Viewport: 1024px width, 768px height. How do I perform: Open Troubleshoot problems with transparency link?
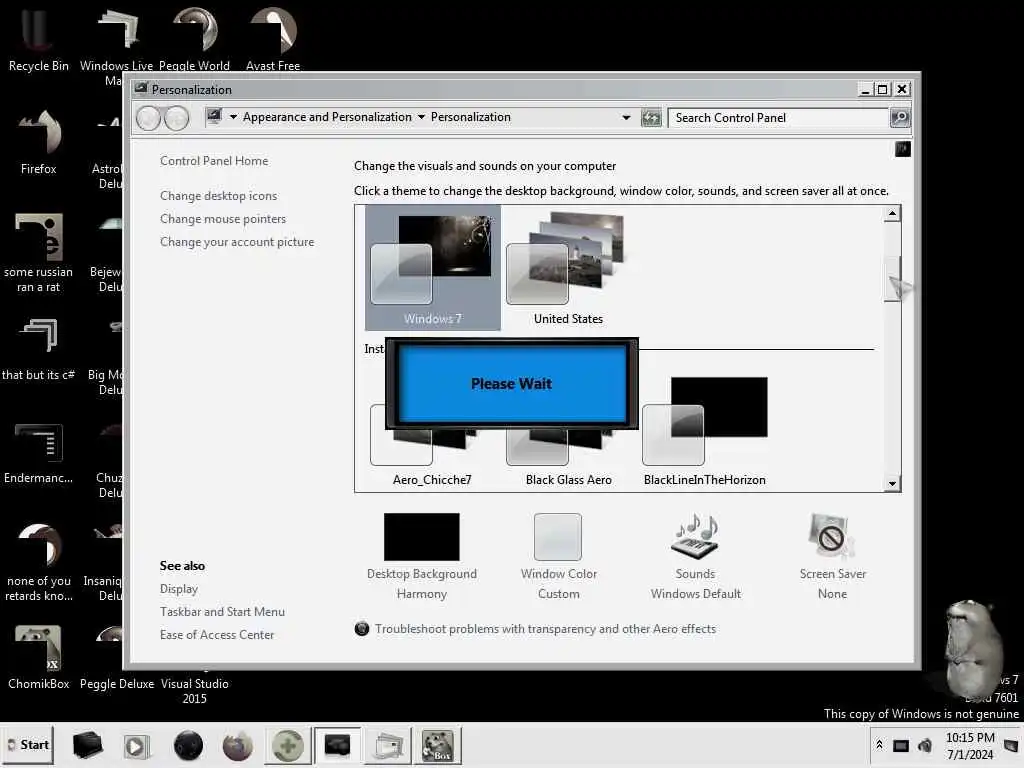[x=545, y=629]
